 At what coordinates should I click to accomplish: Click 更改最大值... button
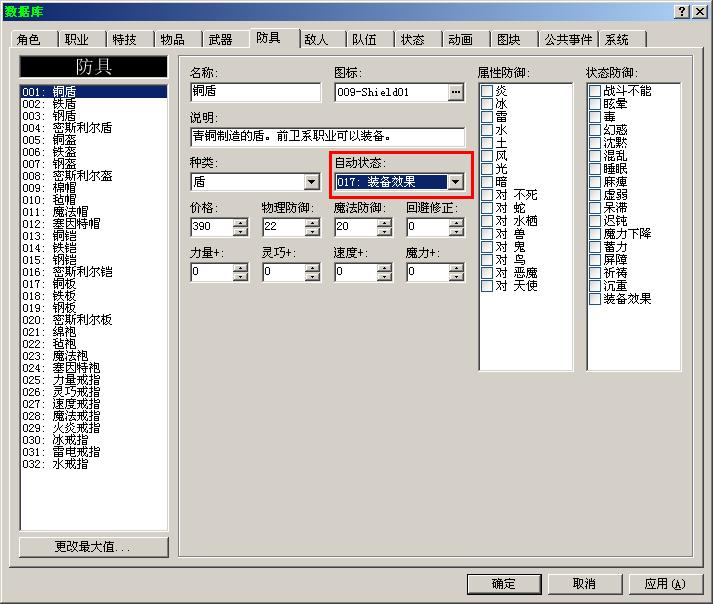(x=93, y=547)
